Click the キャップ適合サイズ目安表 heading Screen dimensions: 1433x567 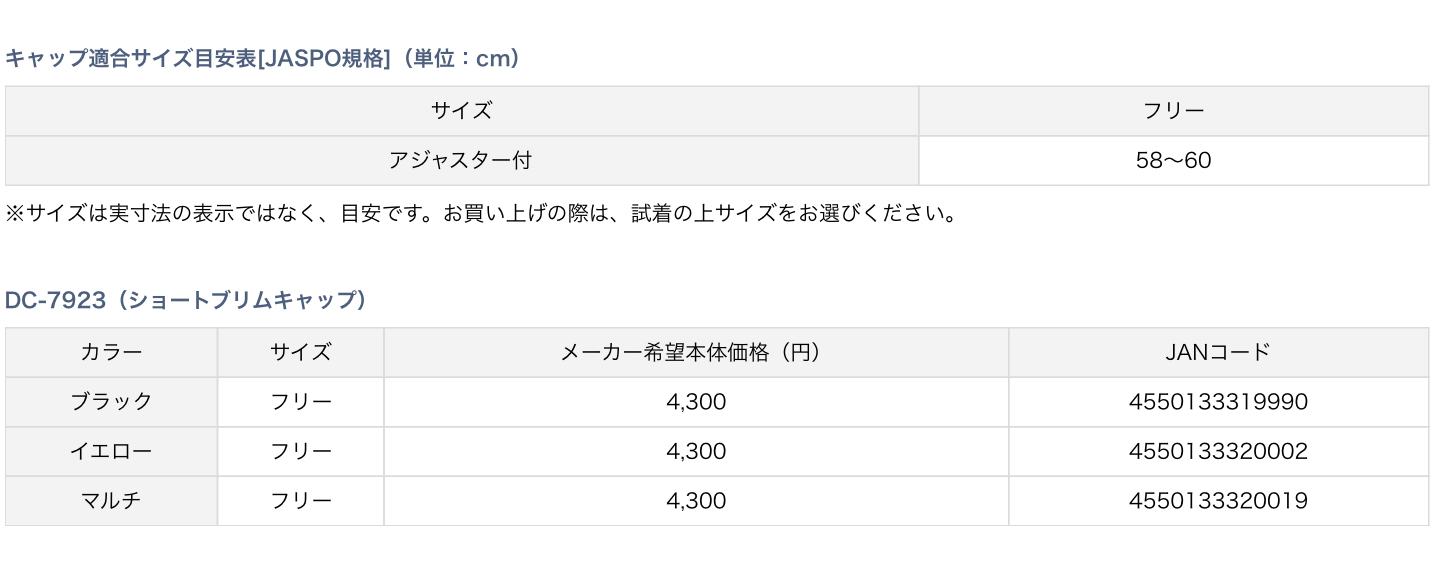coord(263,59)
